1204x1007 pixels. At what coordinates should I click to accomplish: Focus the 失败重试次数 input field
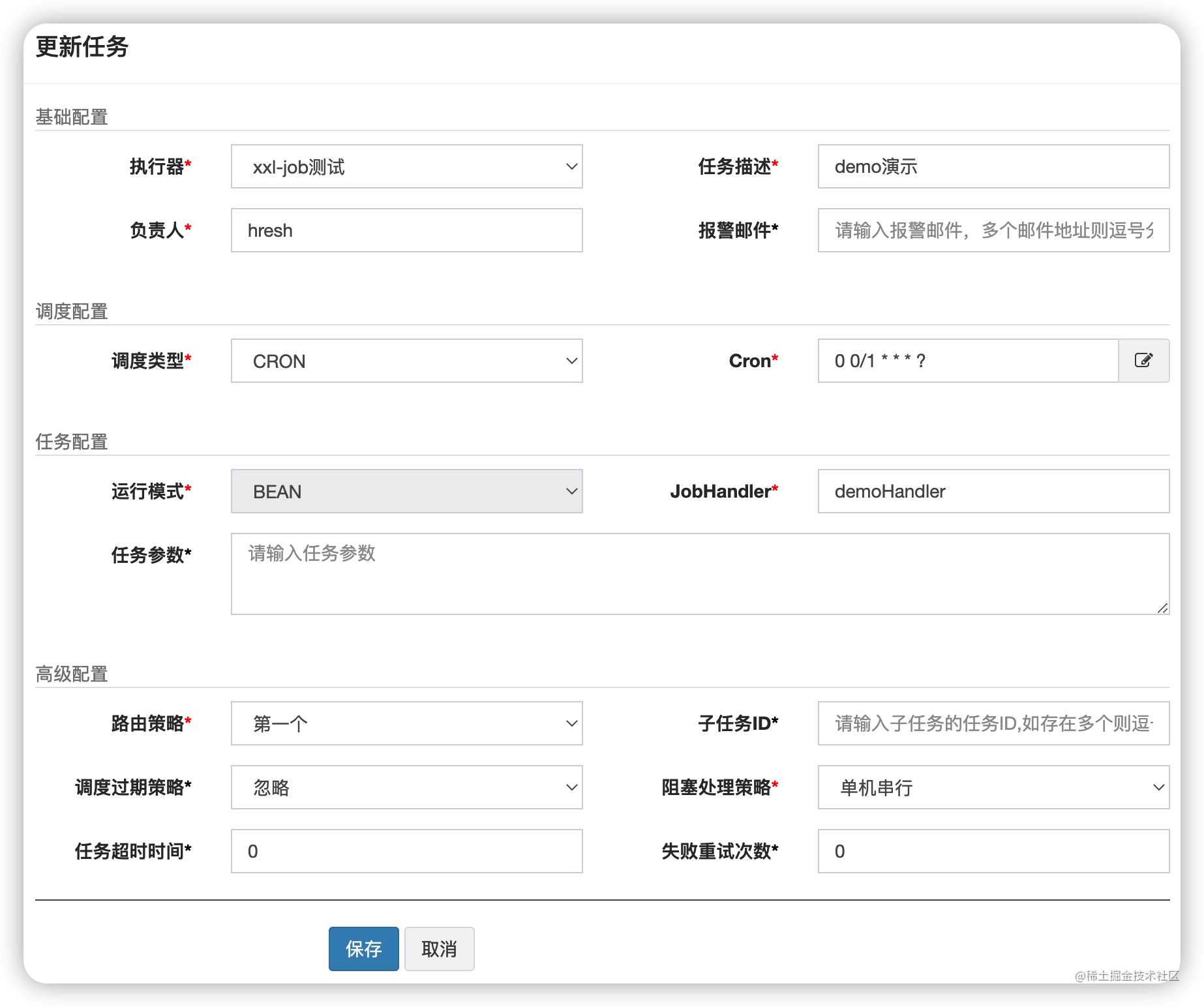click(993, 851)
